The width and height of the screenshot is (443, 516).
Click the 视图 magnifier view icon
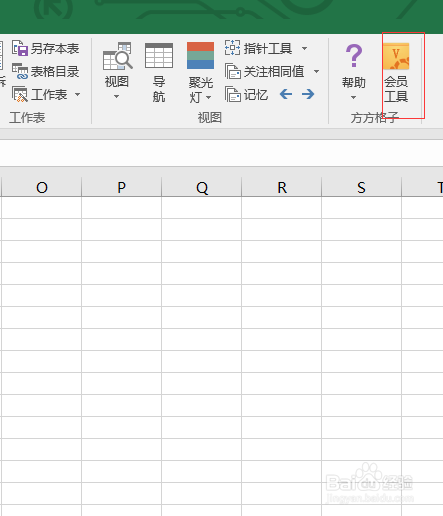coord(117,56)
